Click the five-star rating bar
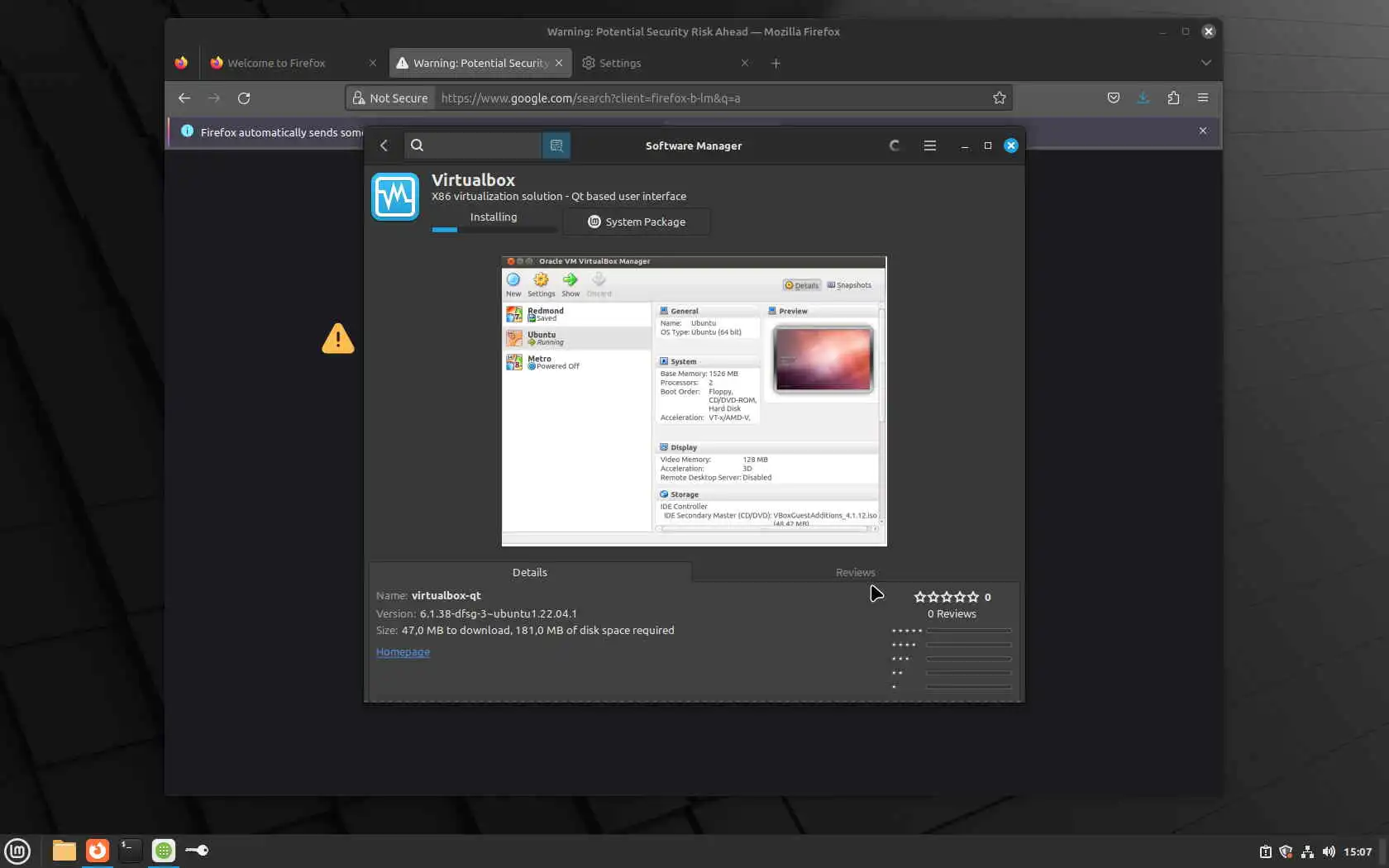The width and height of the screenshot is (1389, 868). click(x=968, y=631)
